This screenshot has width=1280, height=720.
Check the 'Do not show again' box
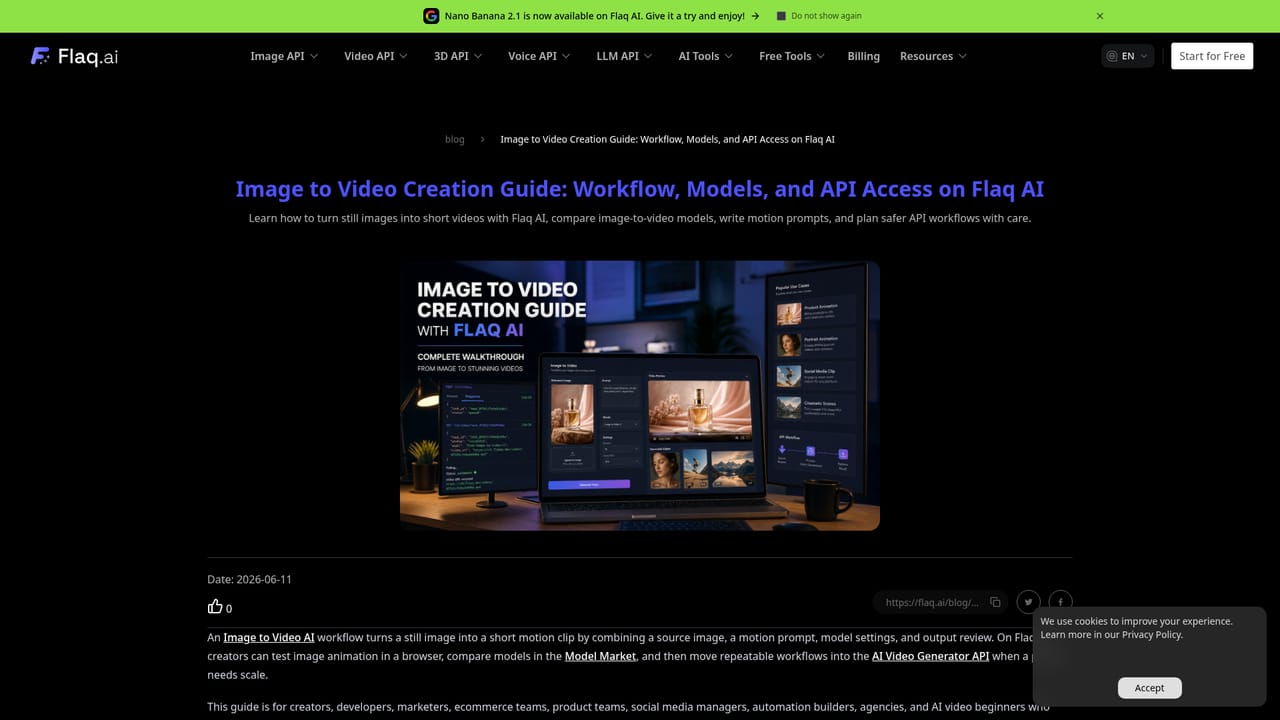(782, 16)
